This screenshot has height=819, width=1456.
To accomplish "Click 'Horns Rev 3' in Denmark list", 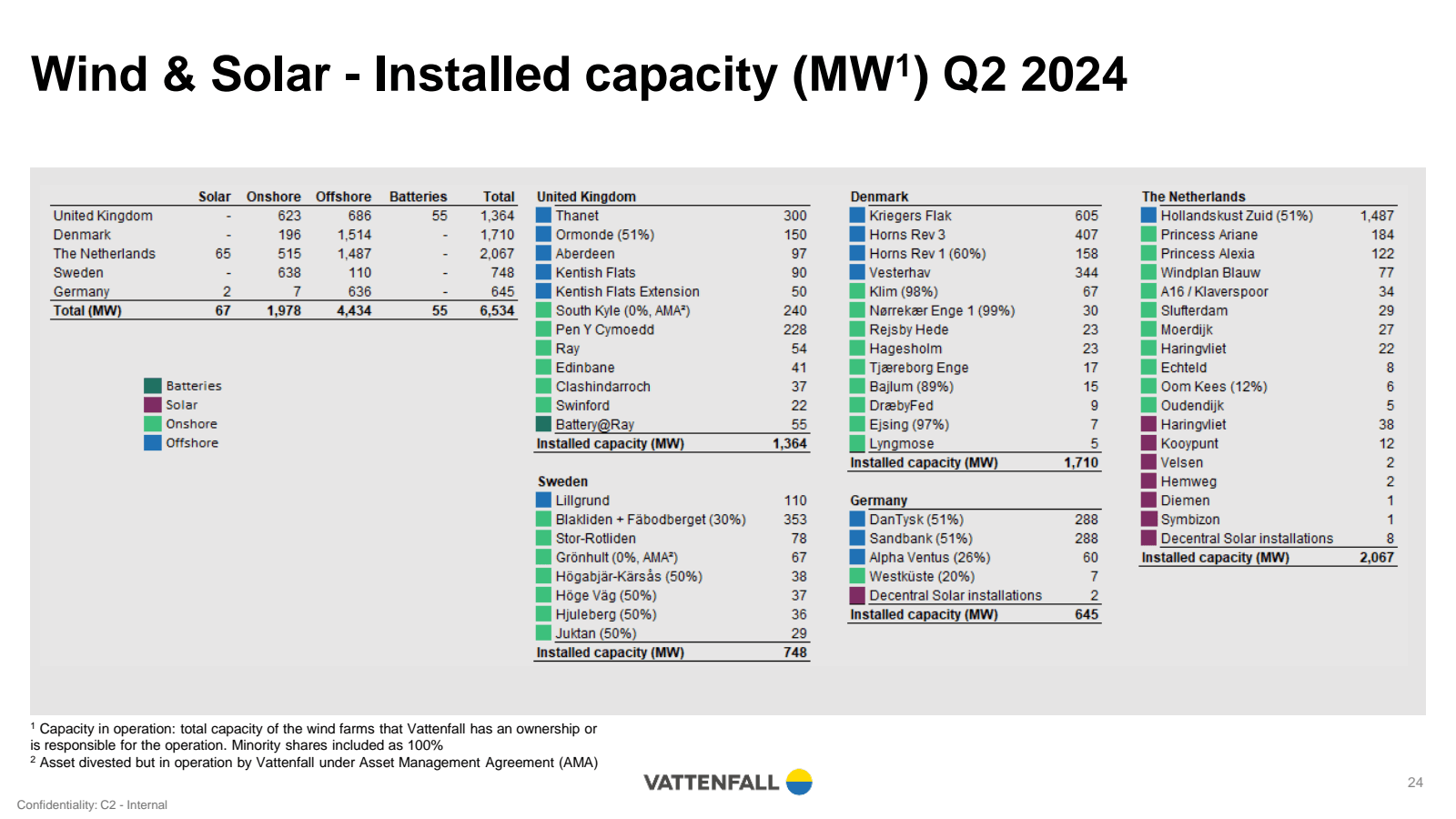I will pyautogui.click(x=907, y=235).
